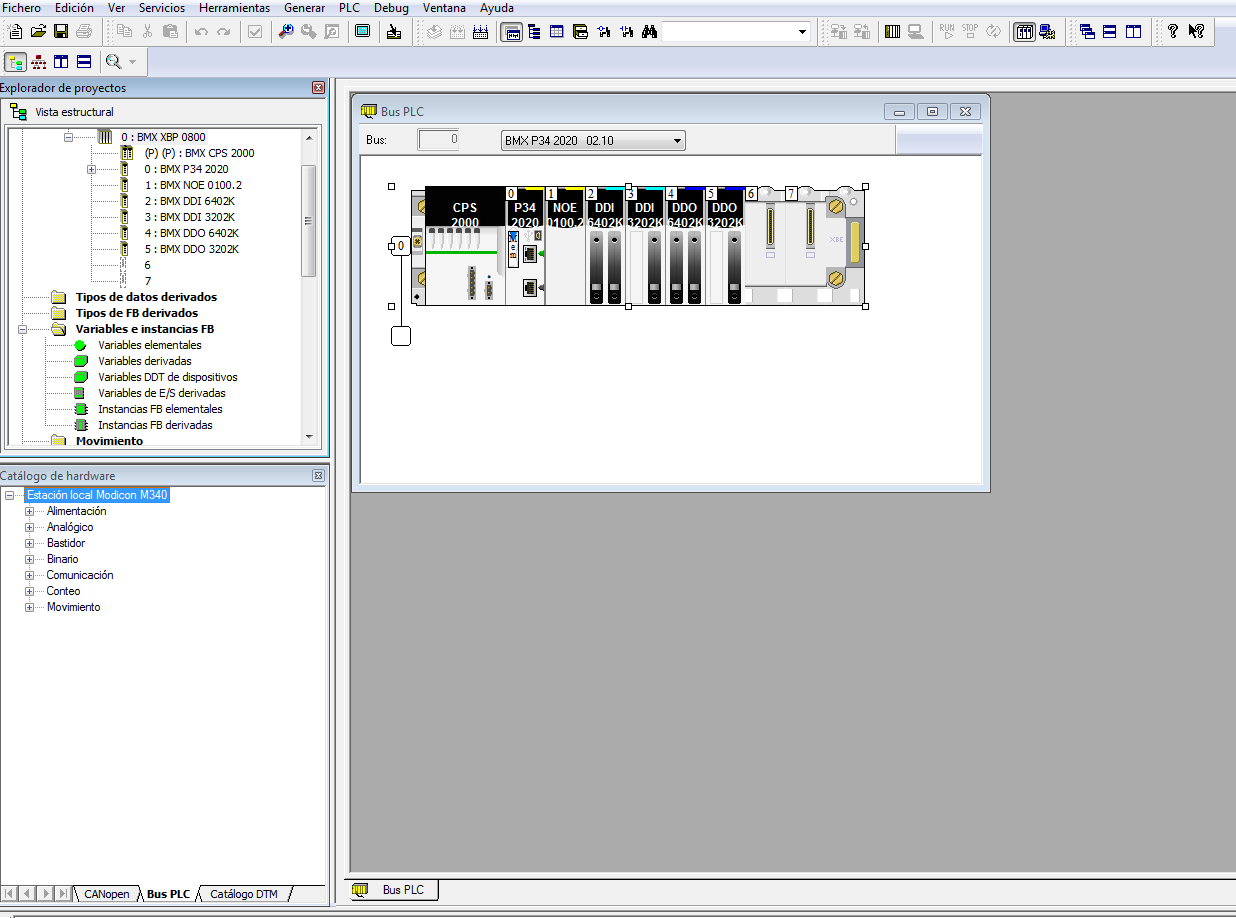Open the Generar menu

(304, 7)
